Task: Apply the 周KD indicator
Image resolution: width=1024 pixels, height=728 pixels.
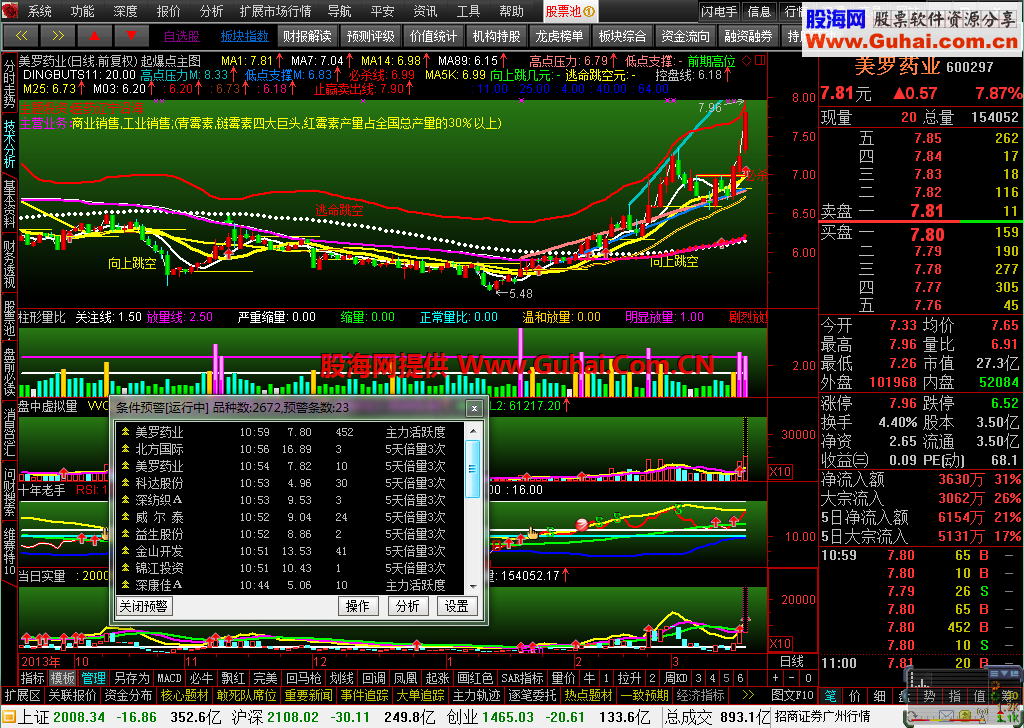Action: [x=676, y=678]
